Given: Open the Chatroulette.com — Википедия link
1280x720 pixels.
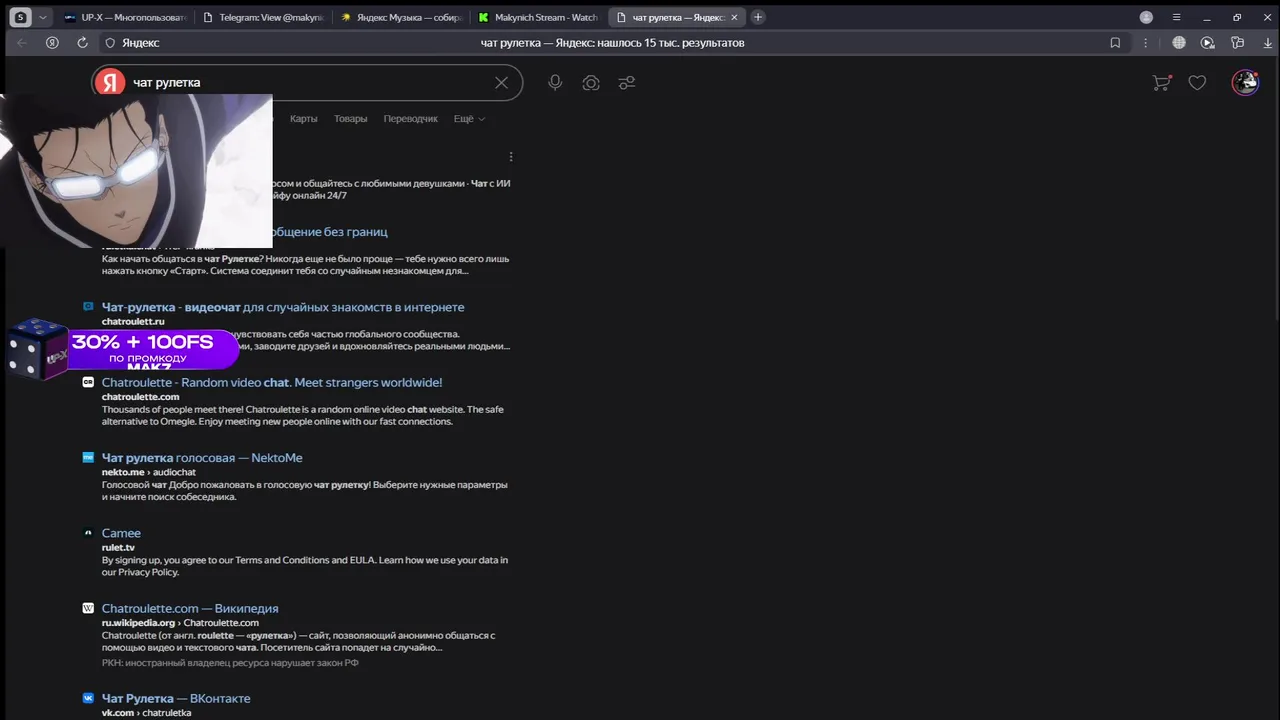Looking at the screenshot, I should tap(190, 608).
